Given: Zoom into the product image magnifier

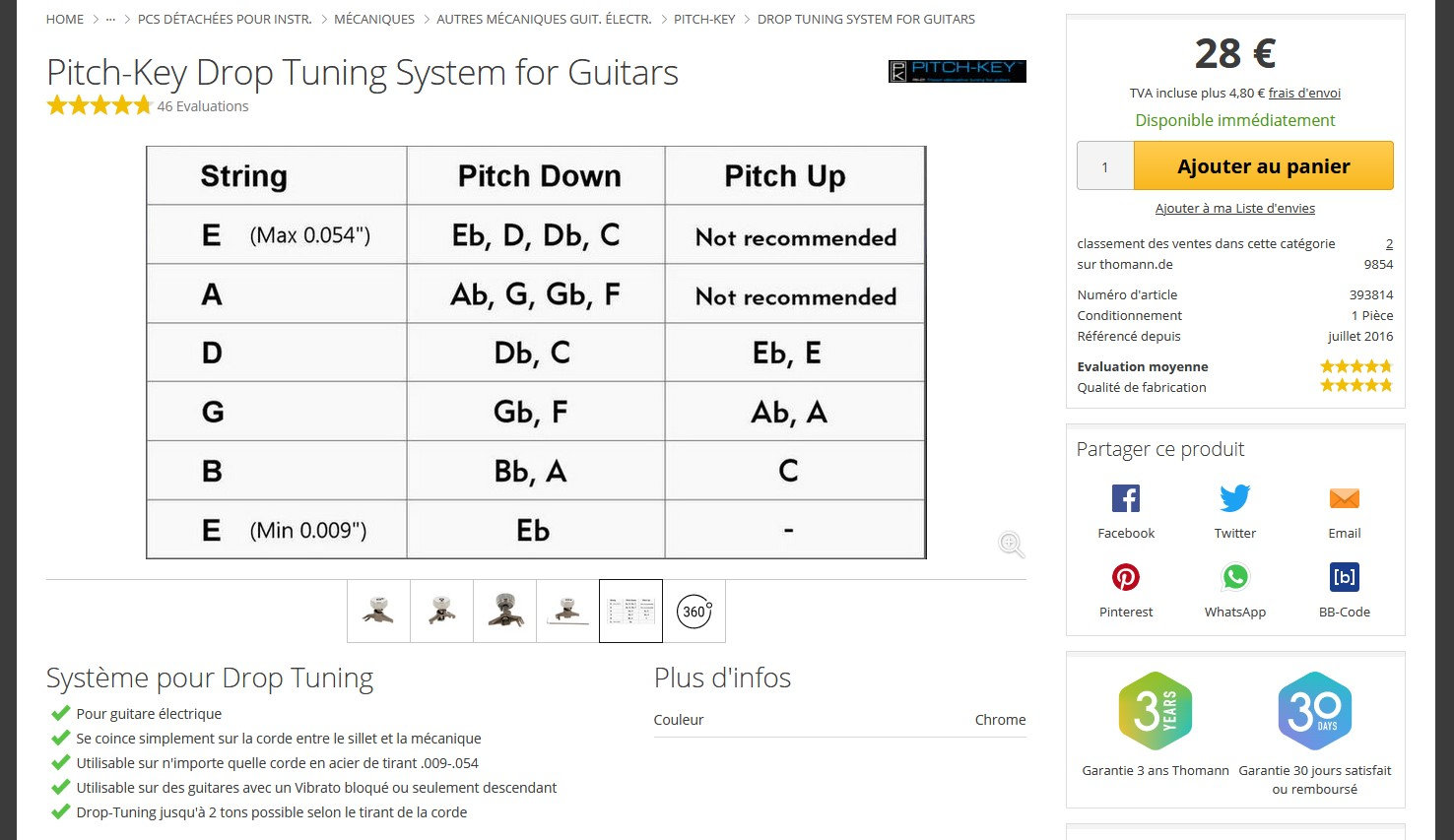Looking at the screenshot, I should pyautogui.click(x=1011, y=544).
